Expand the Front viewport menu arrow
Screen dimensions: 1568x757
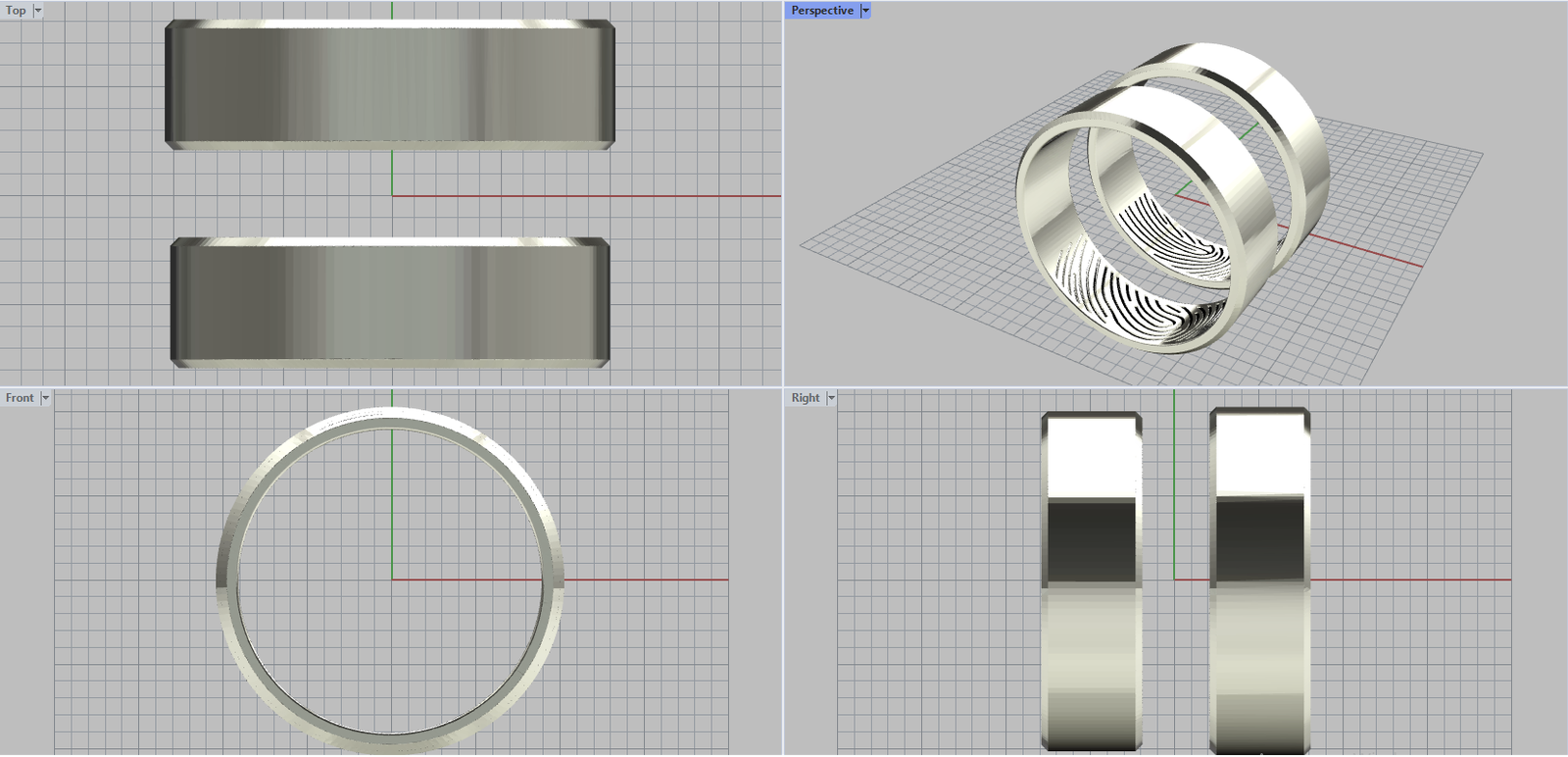pyautogui.click(x=45, y=398)
